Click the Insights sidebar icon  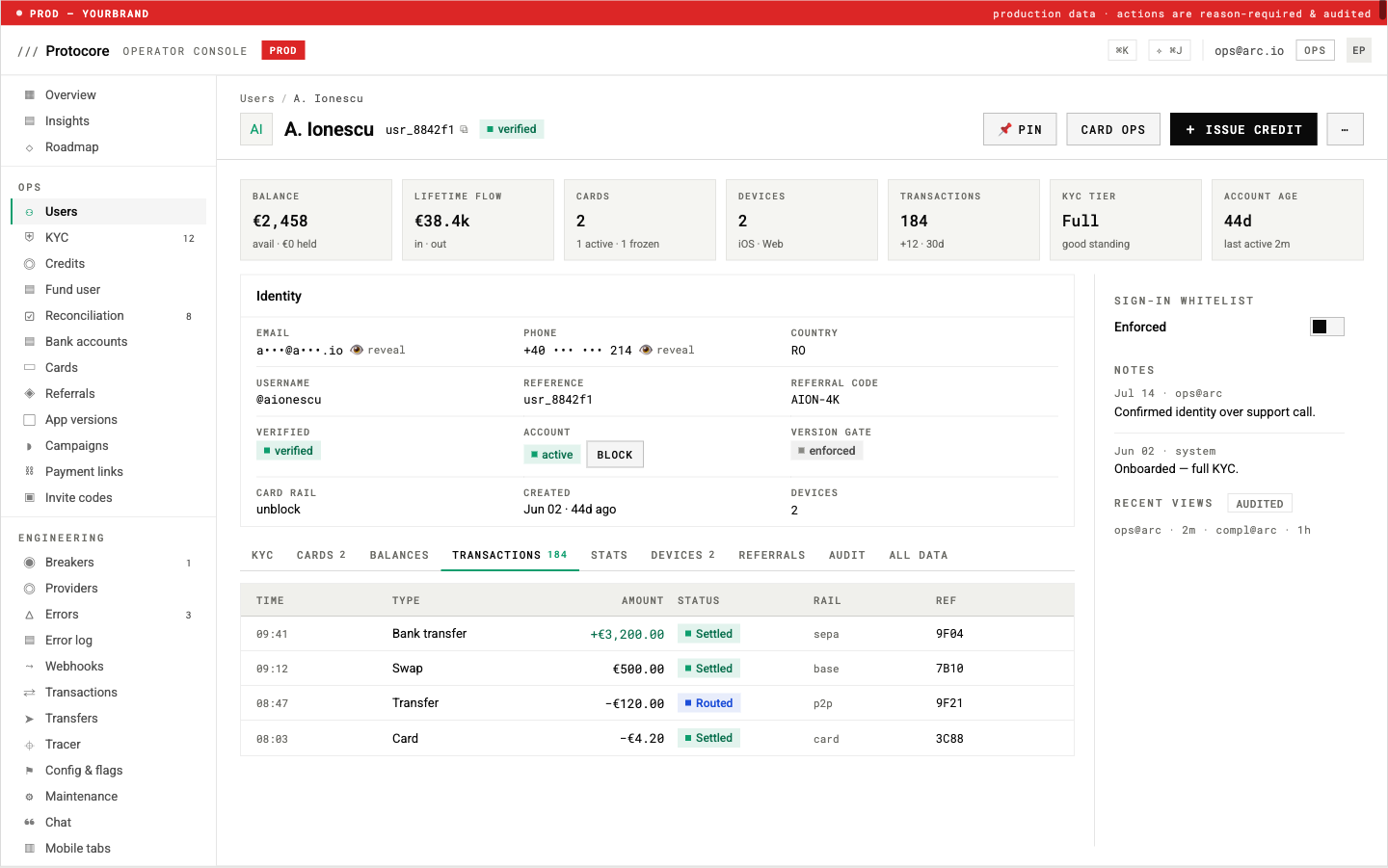click(29, 121)
